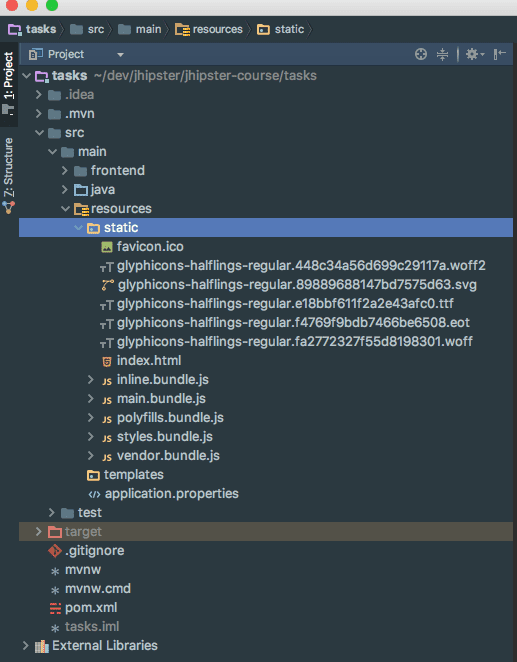Image resolution: width=517 pixels, height=662 pixels.
Task: Open the Z: Structure side tab
Action: [x=8, y=175]
